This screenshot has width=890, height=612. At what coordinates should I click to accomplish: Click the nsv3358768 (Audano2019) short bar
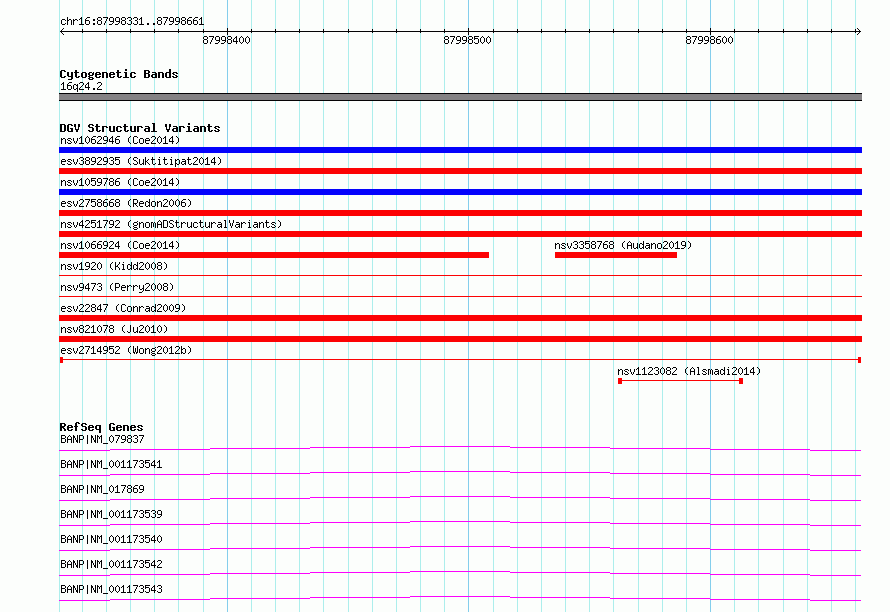616,255
